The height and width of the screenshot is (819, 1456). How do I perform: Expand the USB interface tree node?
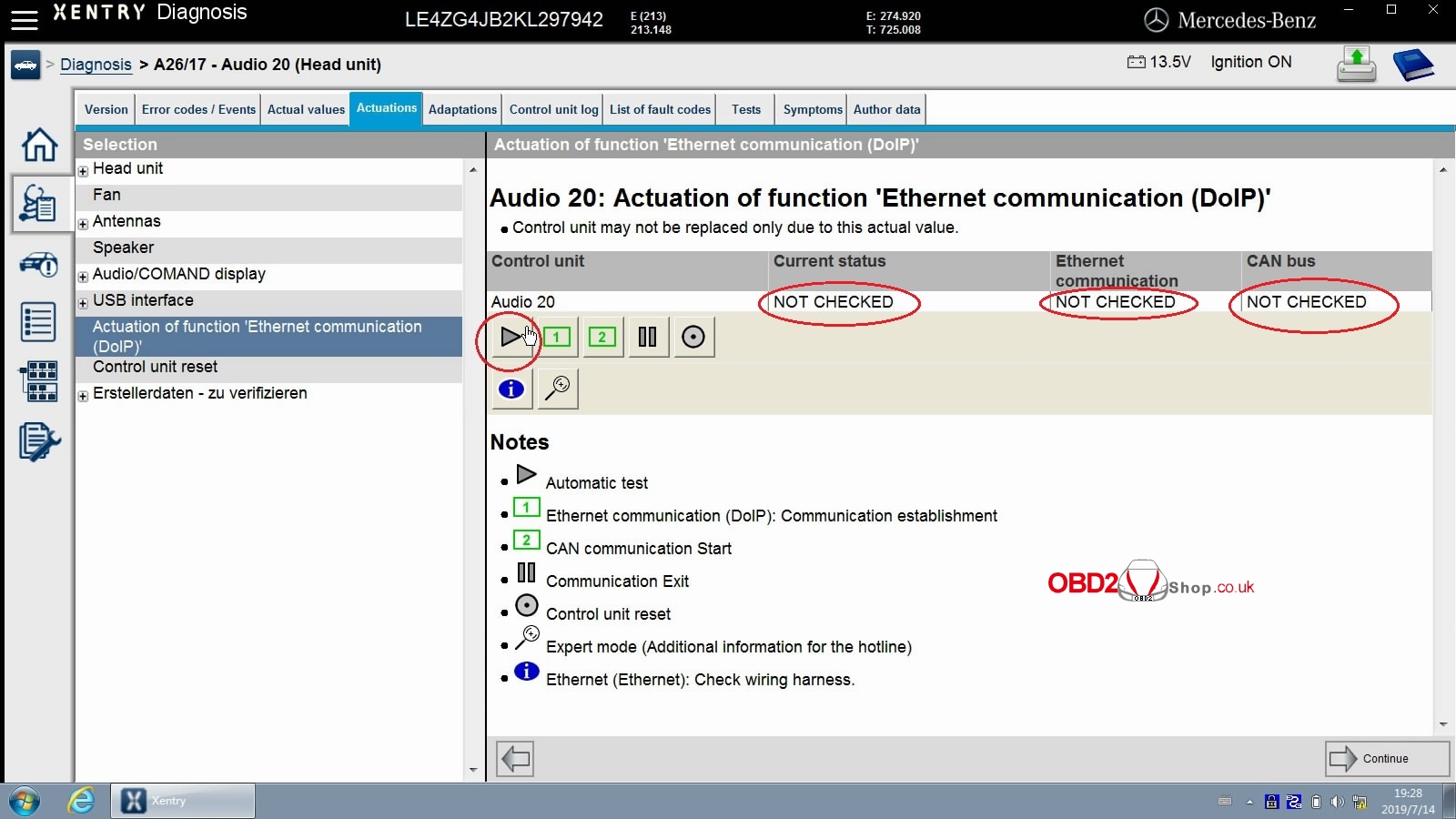(x=83, y=303)
